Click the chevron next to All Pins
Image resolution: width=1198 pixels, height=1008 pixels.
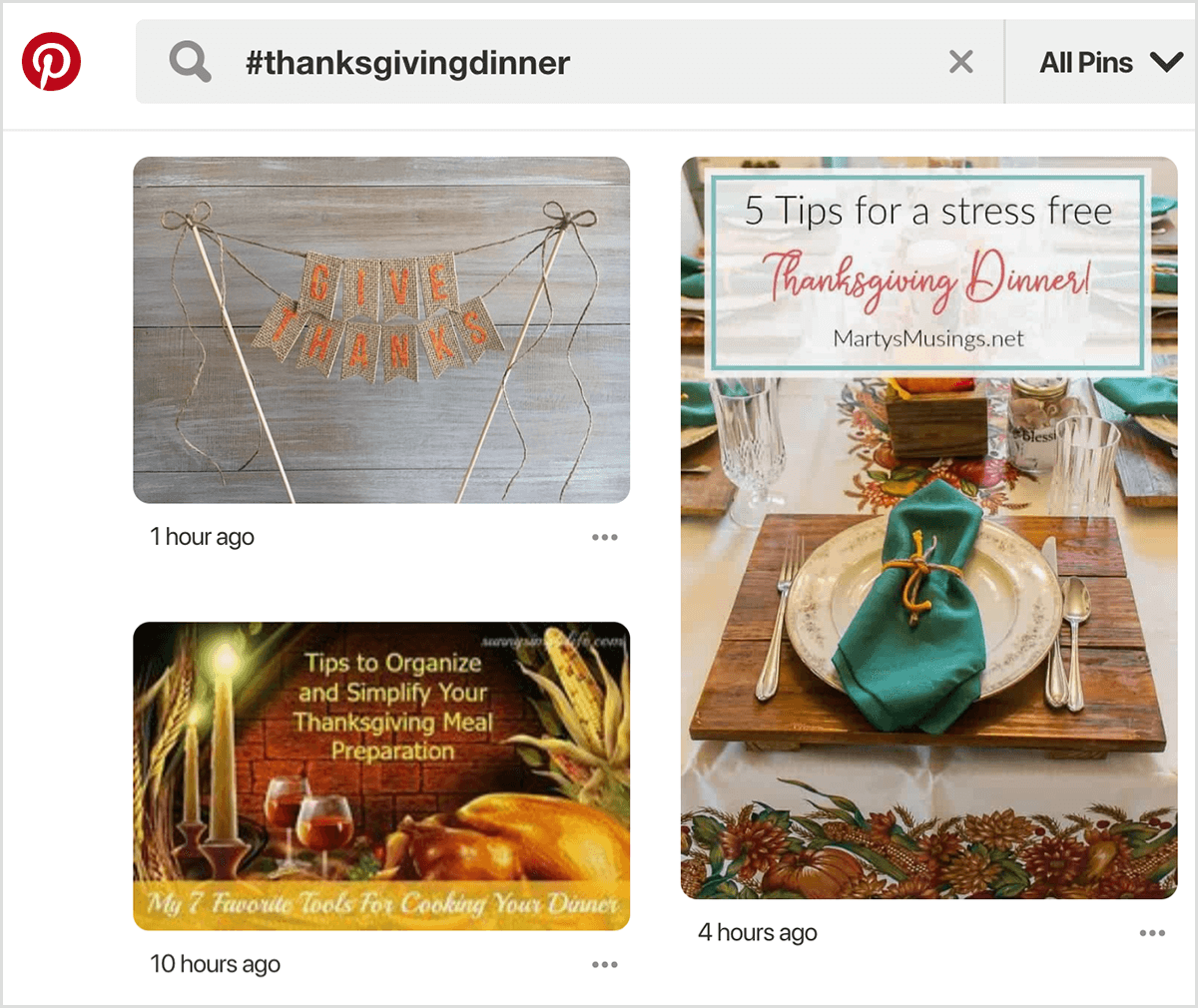pyautogui.click(x=1166, y=61)
